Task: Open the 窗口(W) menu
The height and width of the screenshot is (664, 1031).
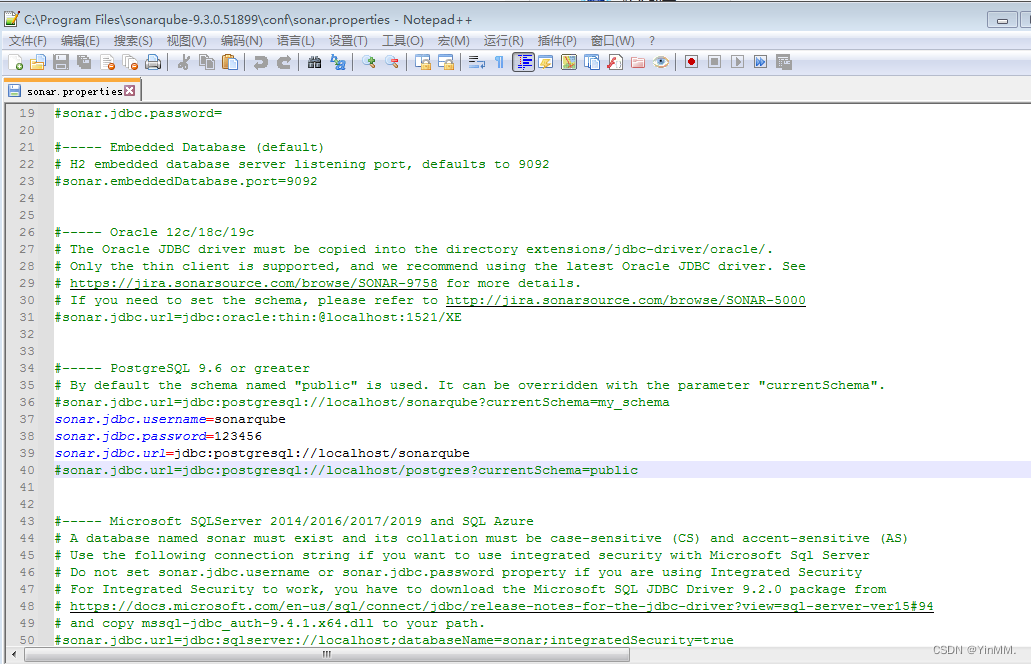Action: 613,41
